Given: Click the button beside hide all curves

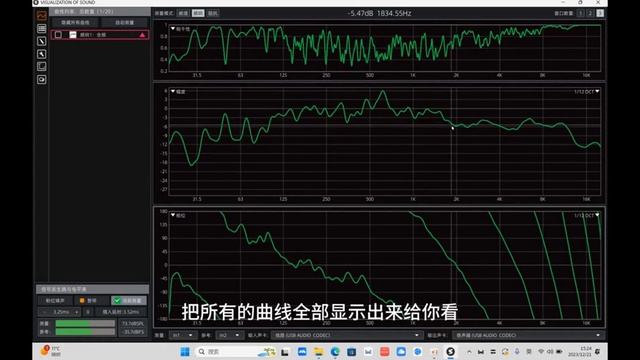Looking at the screenshot, I should coord(124,22).
